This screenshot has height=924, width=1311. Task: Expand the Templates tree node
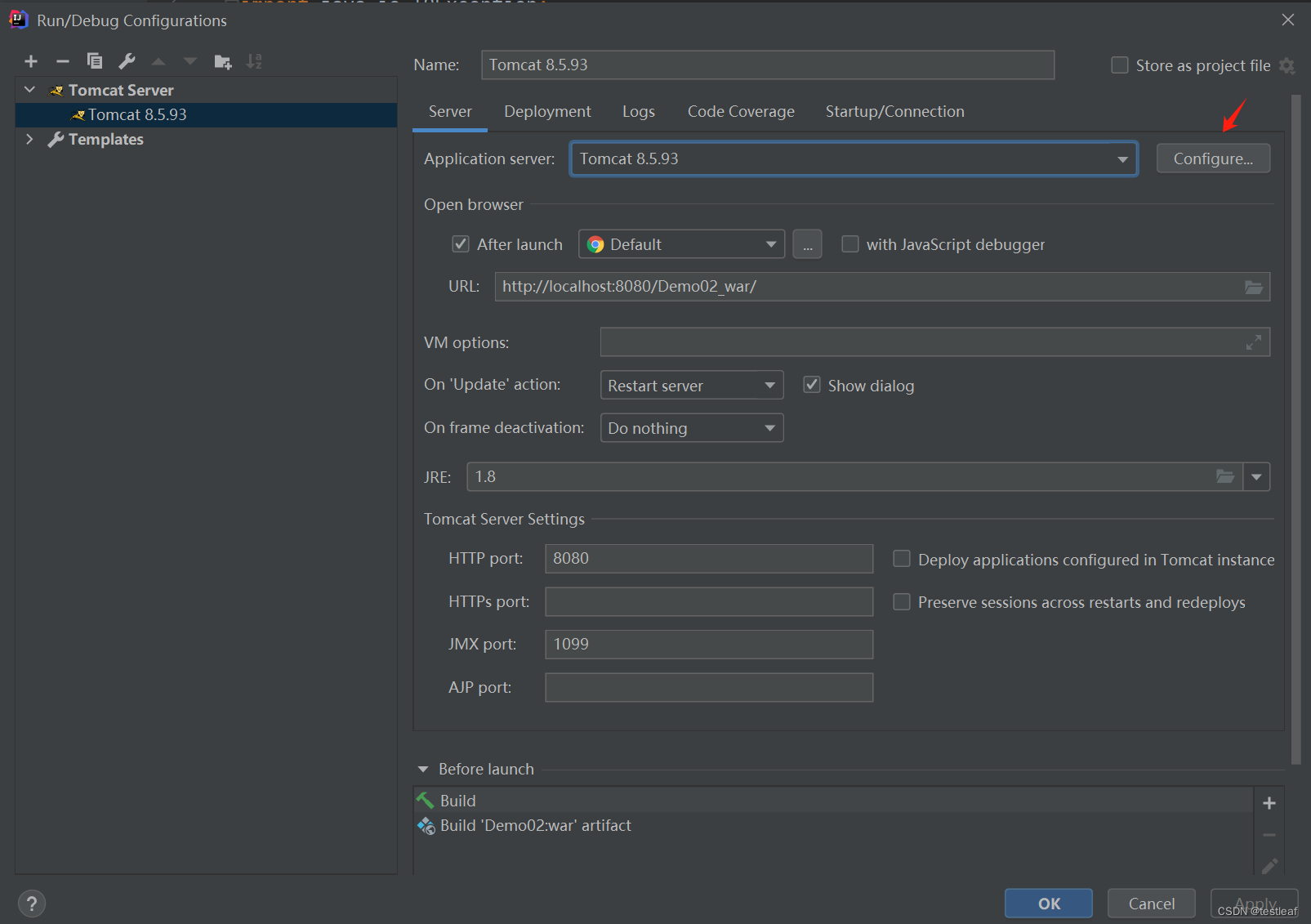(30, 139)
